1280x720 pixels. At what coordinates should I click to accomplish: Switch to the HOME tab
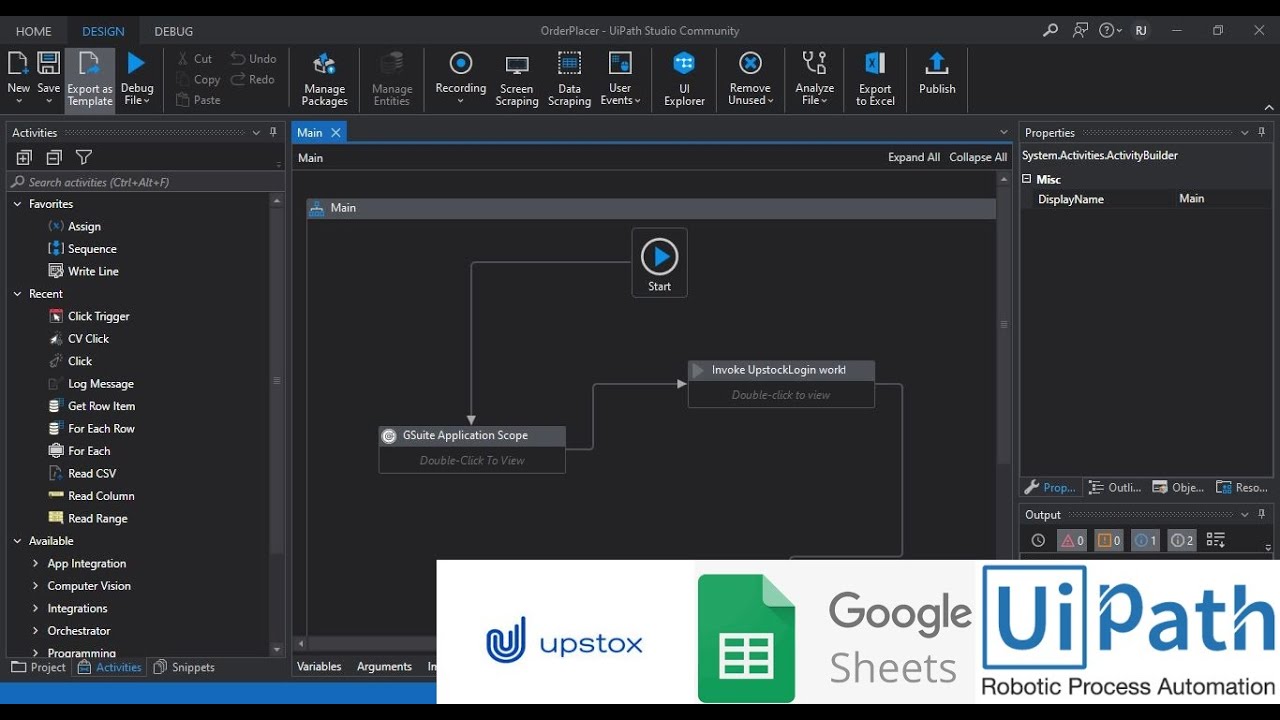(33, 31)
